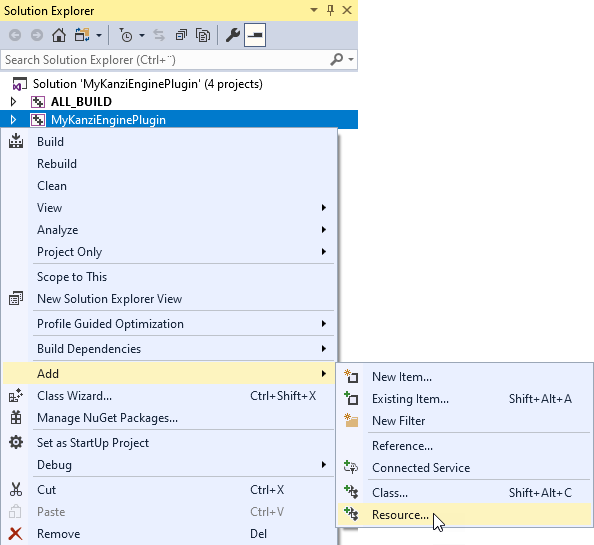Click the New Solution Explorer View icon
This screenshot has height=545, width=594.
pyautogui.click(x=16, y=298)
